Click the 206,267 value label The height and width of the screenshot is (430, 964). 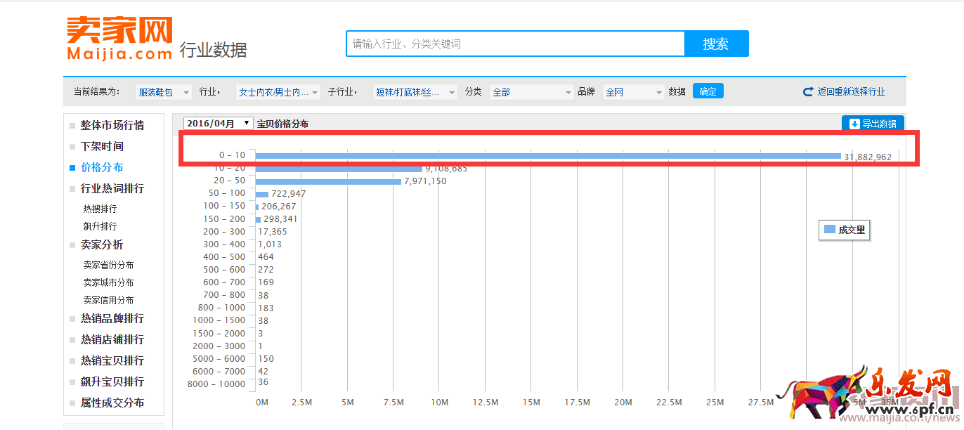point(279,207)
